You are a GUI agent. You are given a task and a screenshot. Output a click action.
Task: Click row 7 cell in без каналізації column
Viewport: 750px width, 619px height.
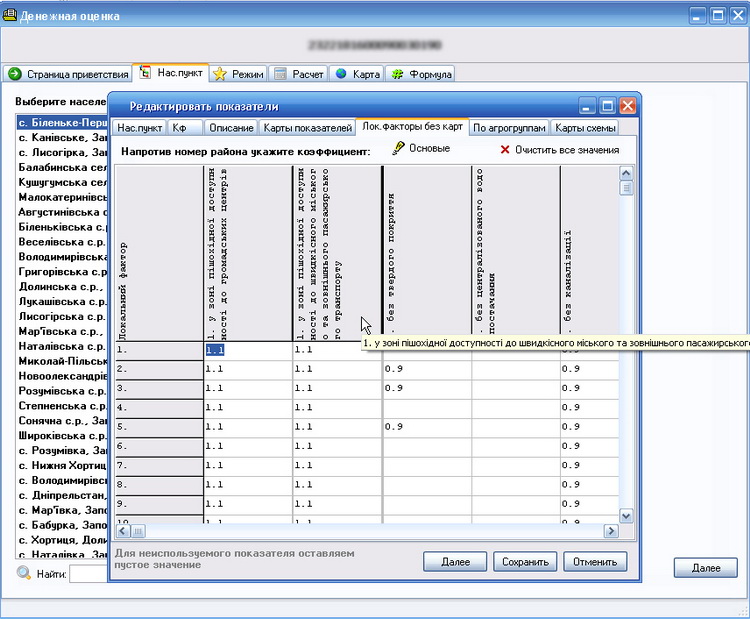[589, 465]
